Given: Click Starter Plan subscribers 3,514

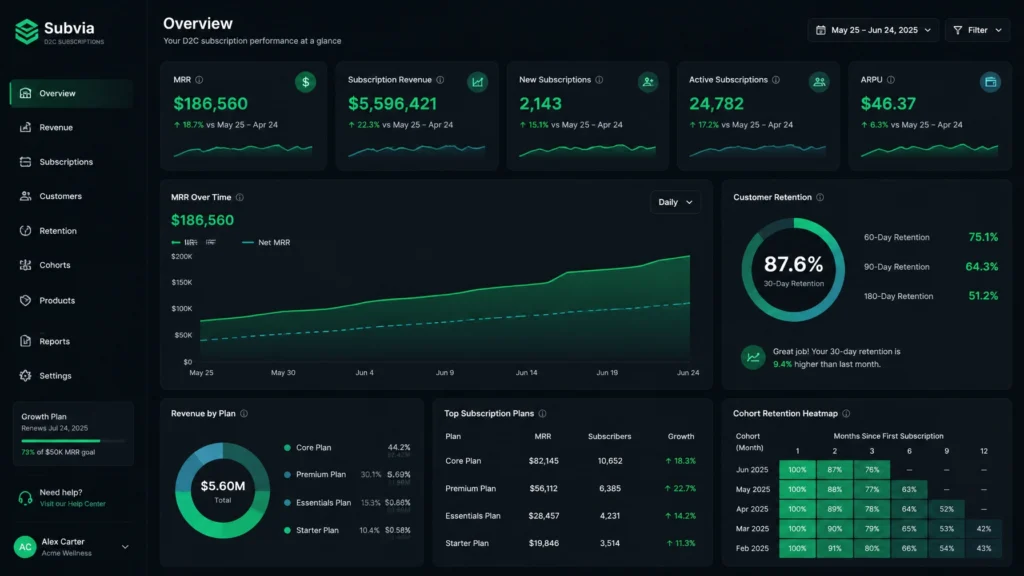Looking at the screenshot, I should pyautogui.click(x=609, y=543).
